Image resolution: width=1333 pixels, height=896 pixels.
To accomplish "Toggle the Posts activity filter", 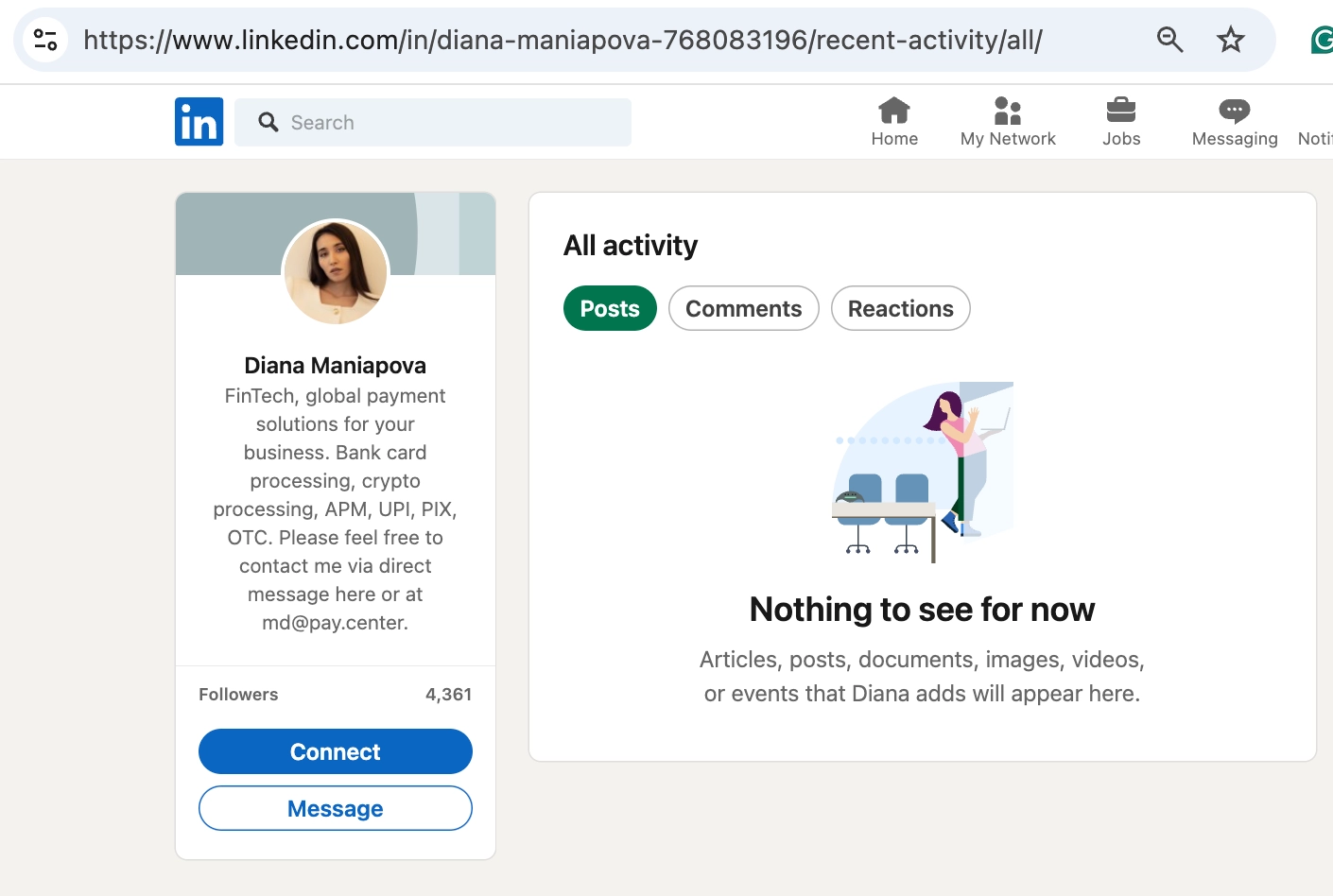I will coord(609,308).
